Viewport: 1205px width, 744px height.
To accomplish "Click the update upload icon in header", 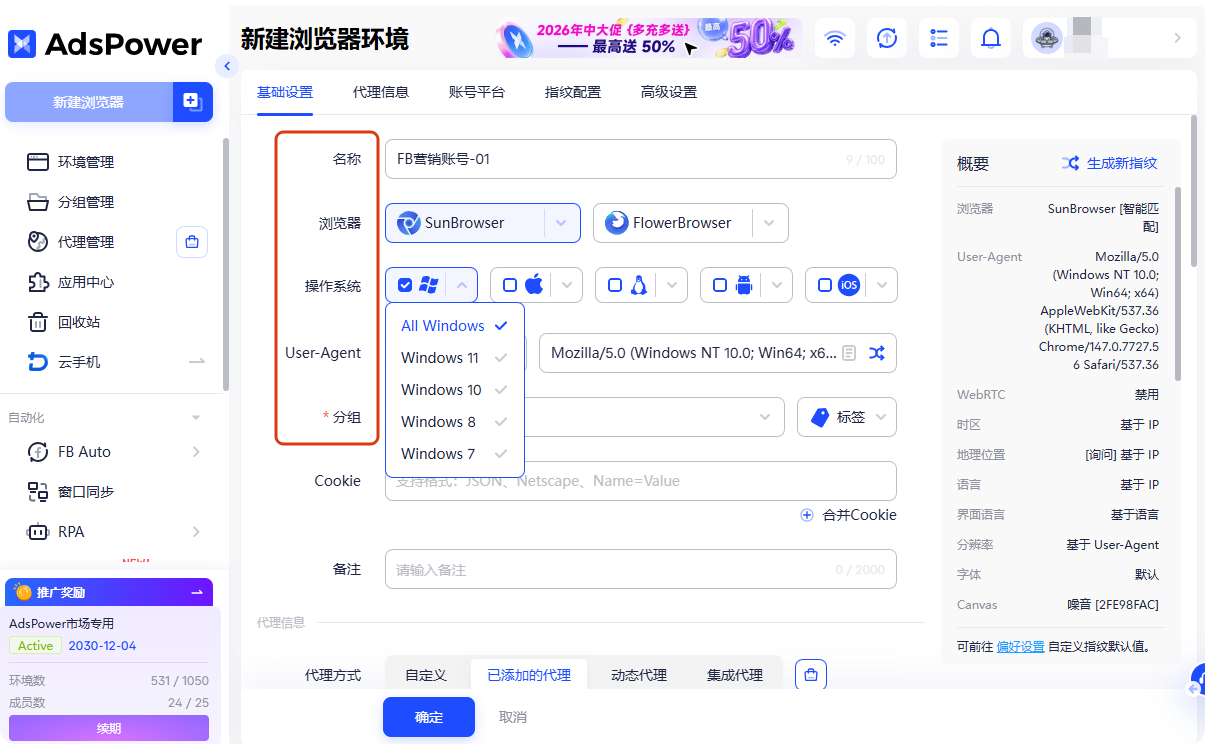I will point(886,38).
